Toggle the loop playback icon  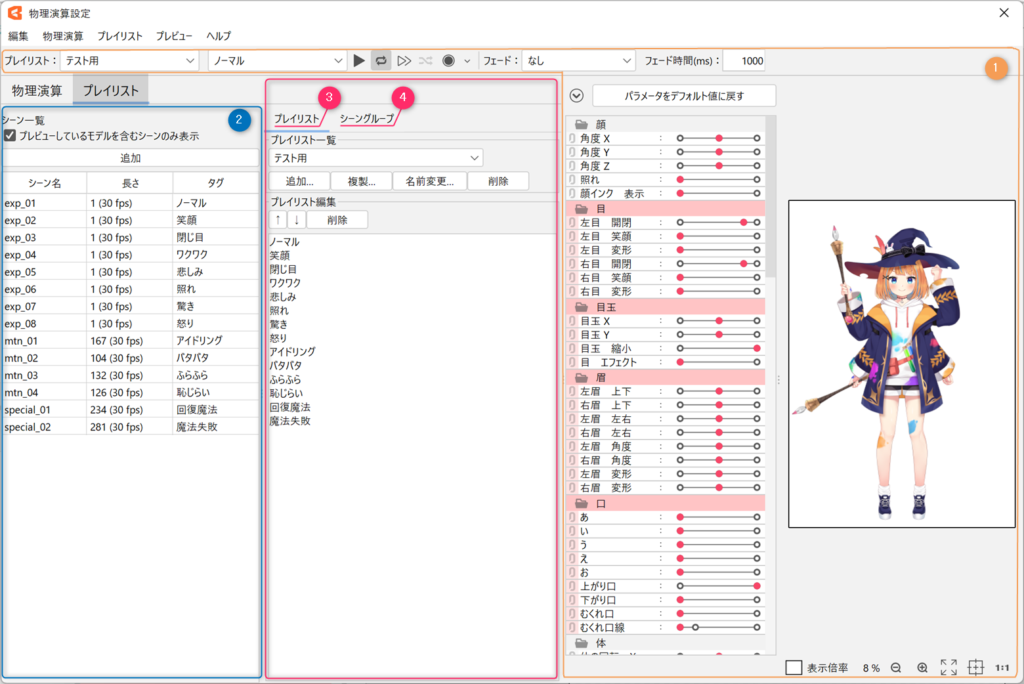381,61
